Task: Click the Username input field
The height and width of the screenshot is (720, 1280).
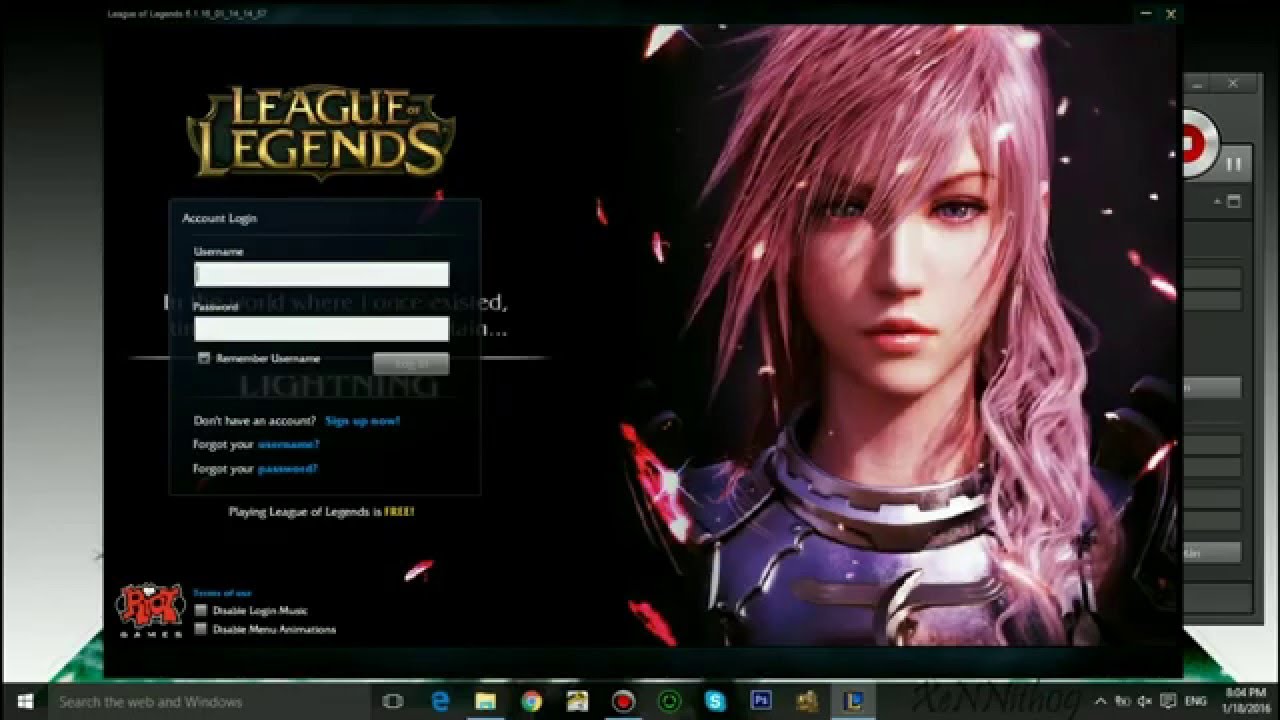Action: point(321,274)
